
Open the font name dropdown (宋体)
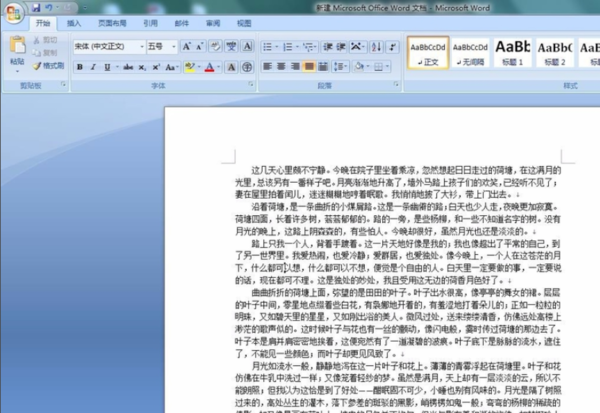[x=142, y=47]
